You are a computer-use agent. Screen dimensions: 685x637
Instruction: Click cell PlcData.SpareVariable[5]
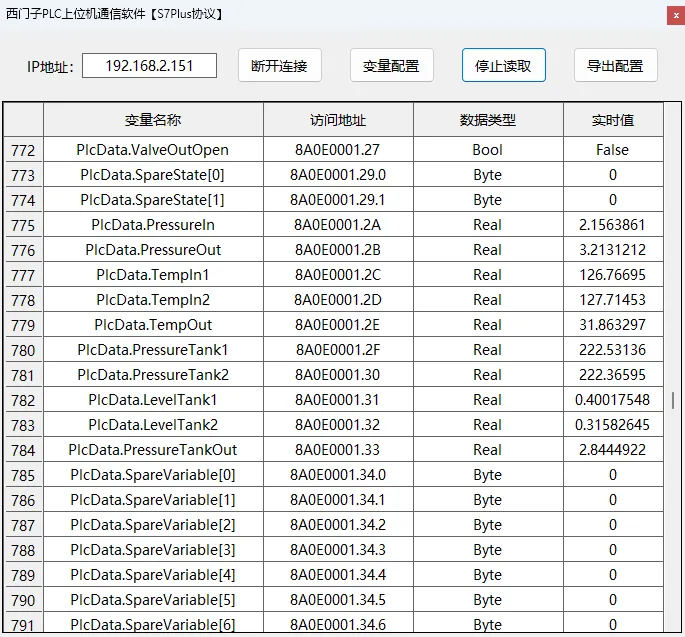(153, 600)
